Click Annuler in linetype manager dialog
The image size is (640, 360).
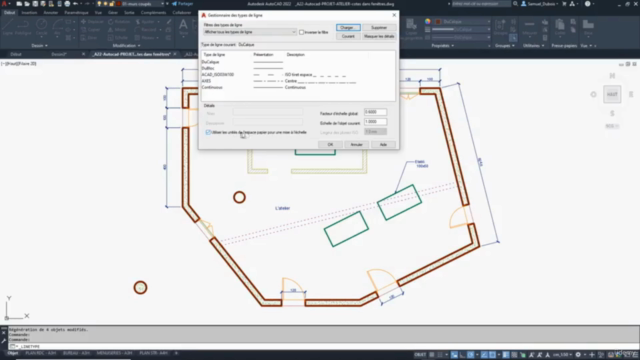pos(356,144)
